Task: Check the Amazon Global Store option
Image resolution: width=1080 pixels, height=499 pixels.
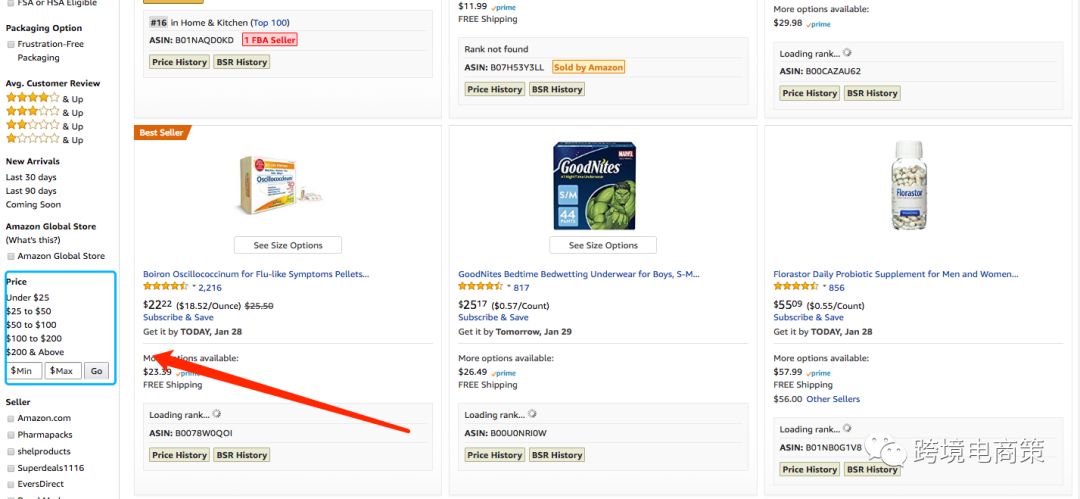Action: tap(11, 256)
